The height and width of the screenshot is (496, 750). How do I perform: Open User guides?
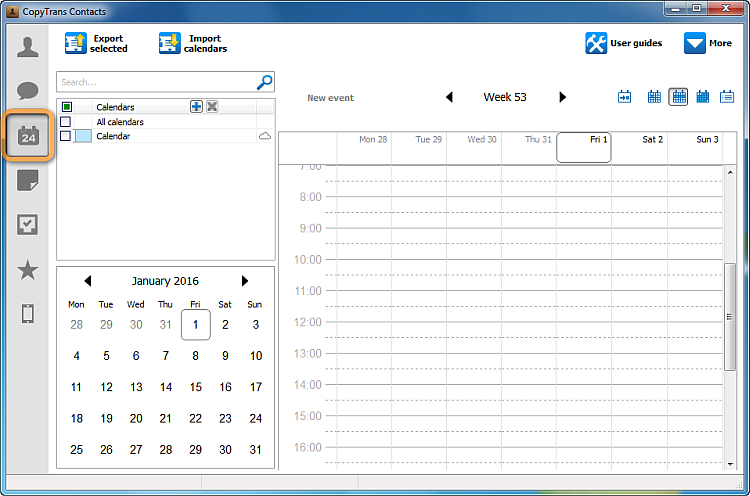tap(624, 44)
